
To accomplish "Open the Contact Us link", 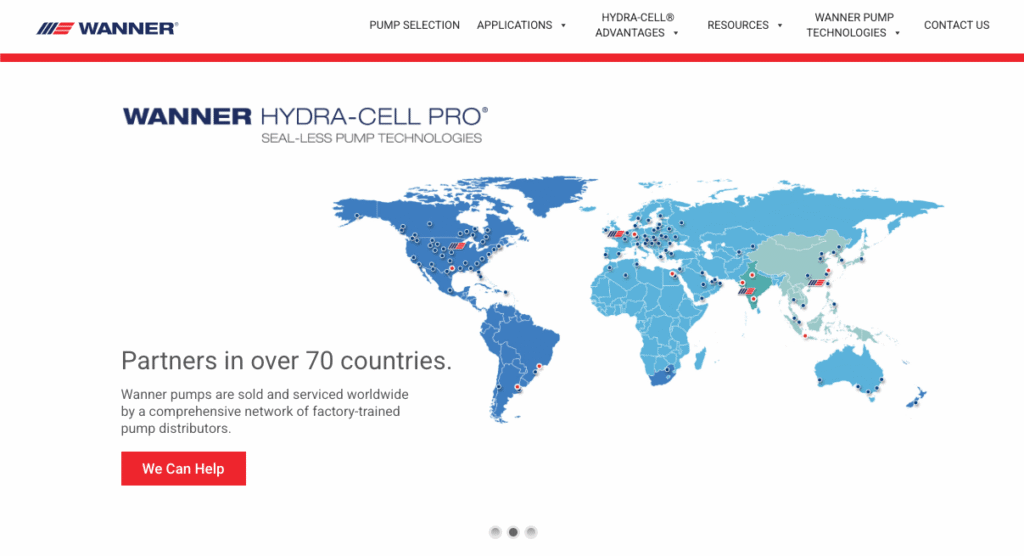I will pos(956,25).
